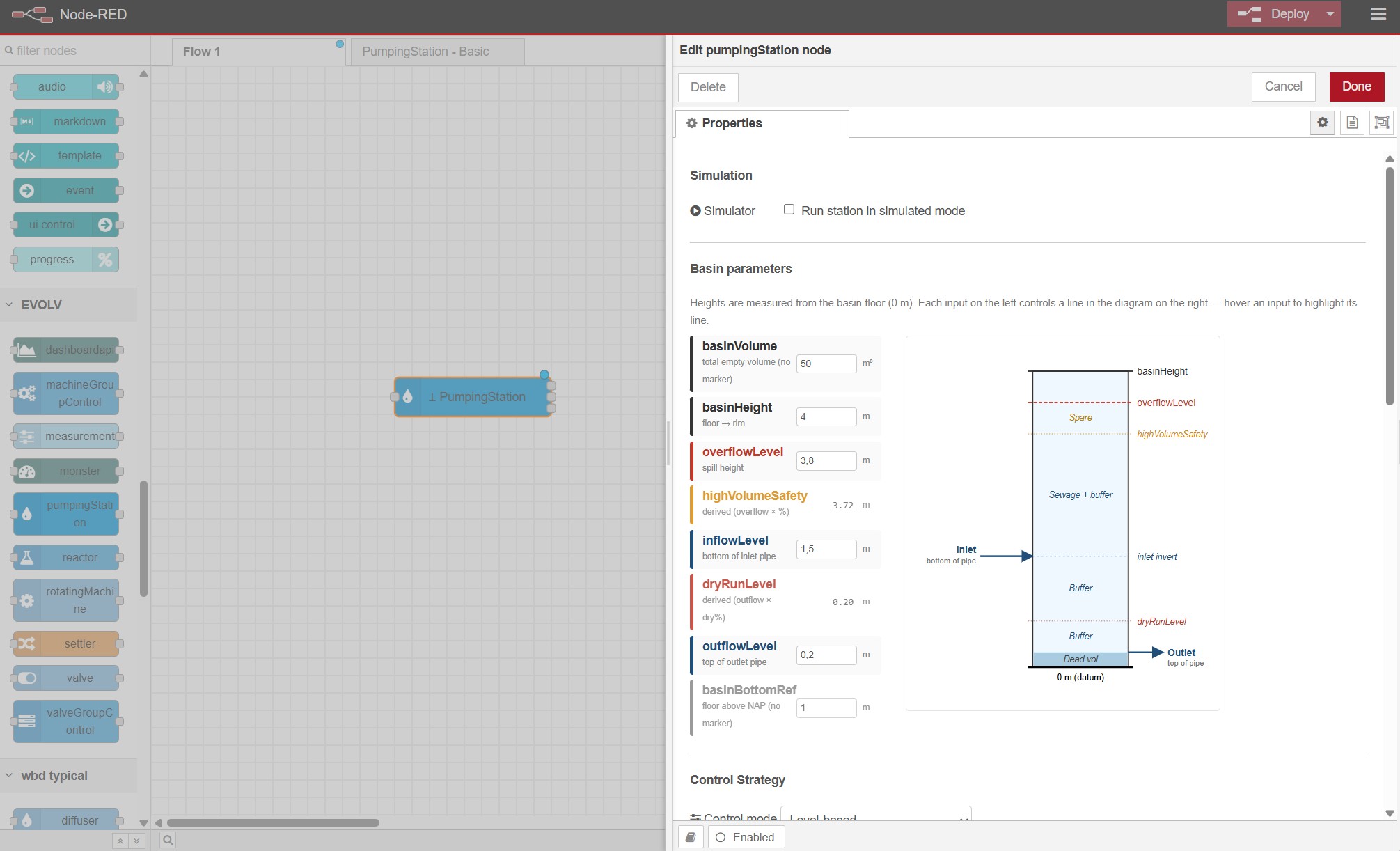Viewport: 1400px width, 851px height.
Task: Collapse all palette categories icon
Action: tap(120, 841)
